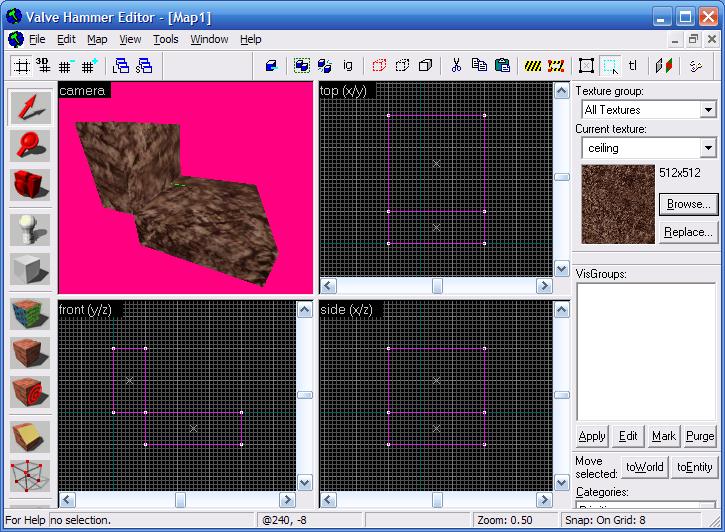Select the Apply current texture tool
Screen dimensions: 725x532
[x=30, y=353]
